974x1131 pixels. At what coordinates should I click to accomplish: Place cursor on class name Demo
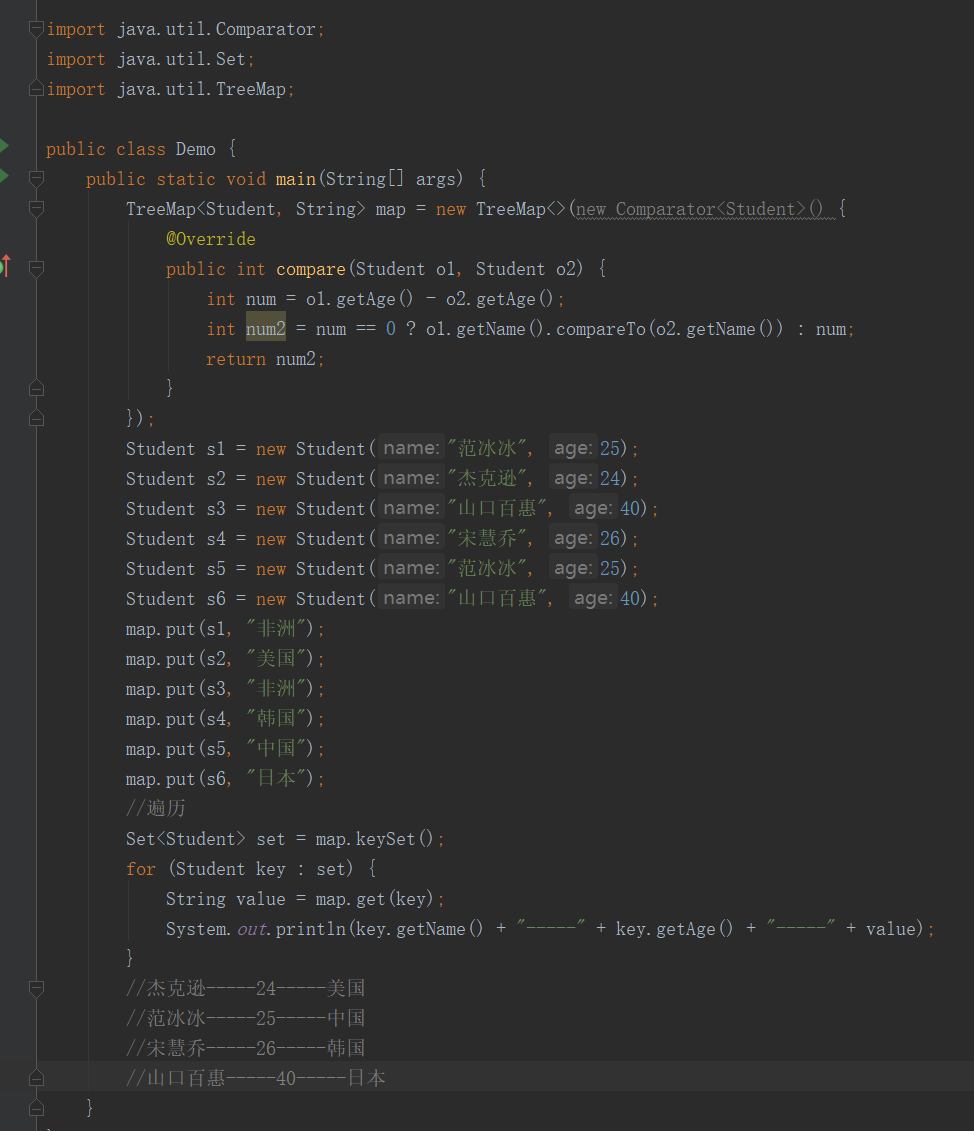point(196,149)
